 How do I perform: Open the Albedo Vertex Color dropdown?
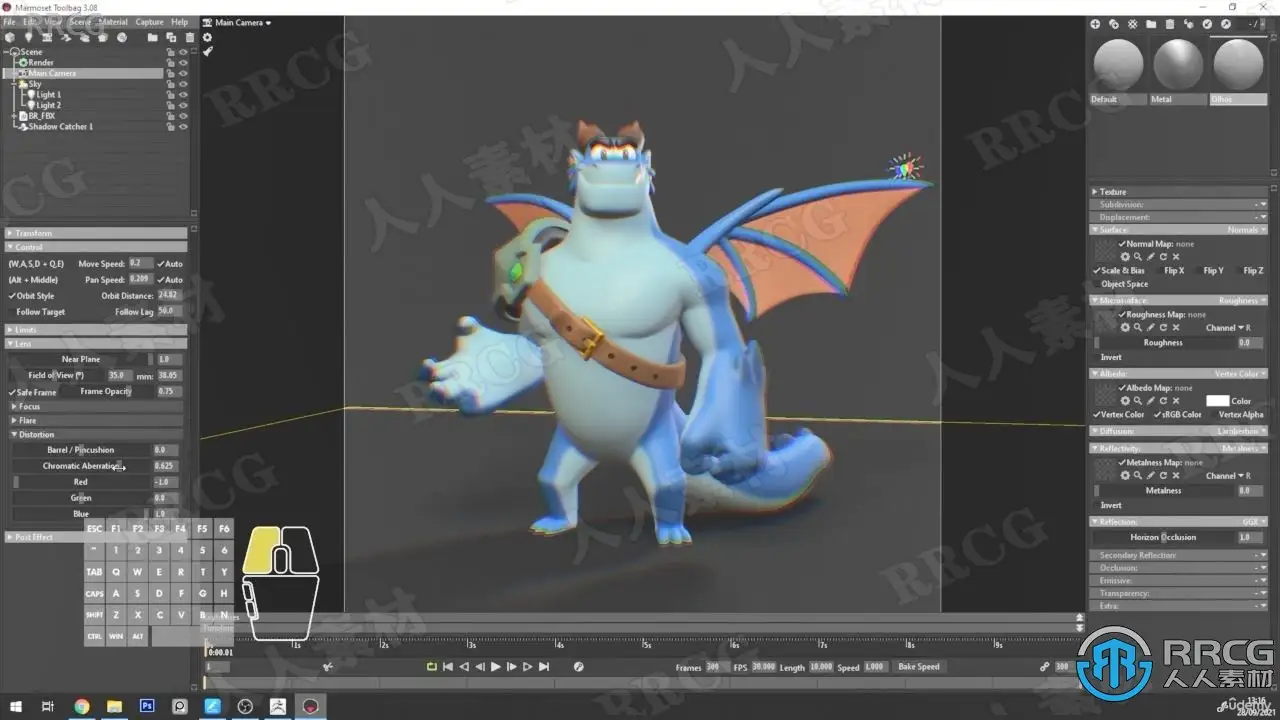[x=1240, y=374]
